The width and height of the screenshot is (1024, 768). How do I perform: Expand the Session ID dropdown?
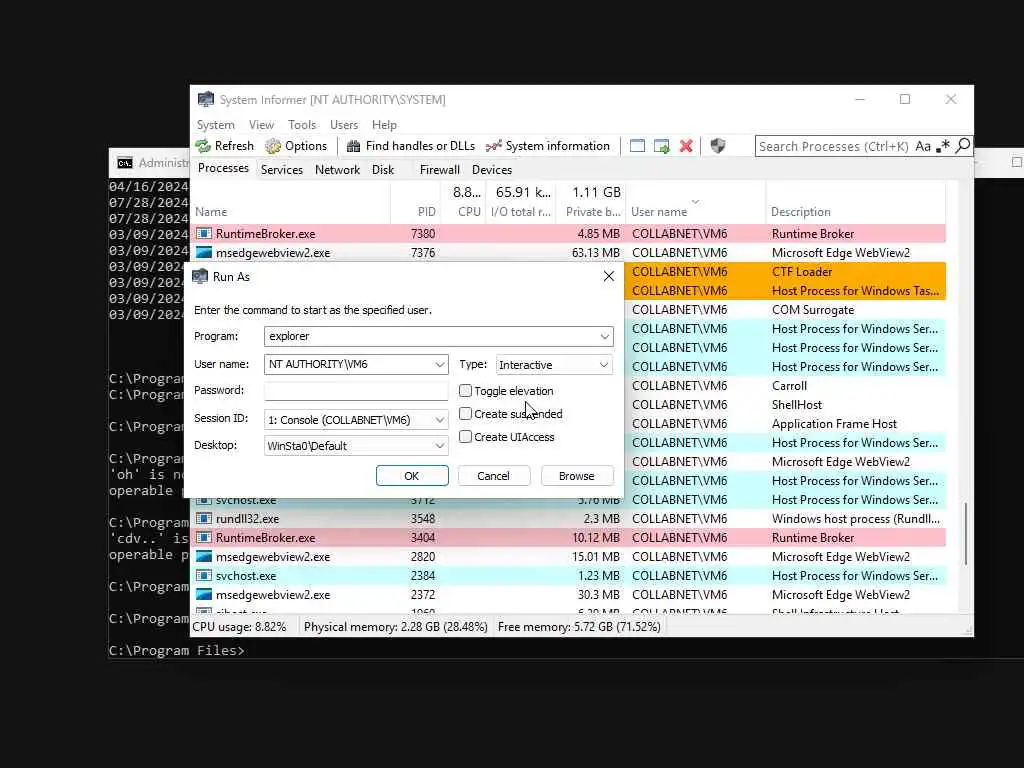coord(440,420)
